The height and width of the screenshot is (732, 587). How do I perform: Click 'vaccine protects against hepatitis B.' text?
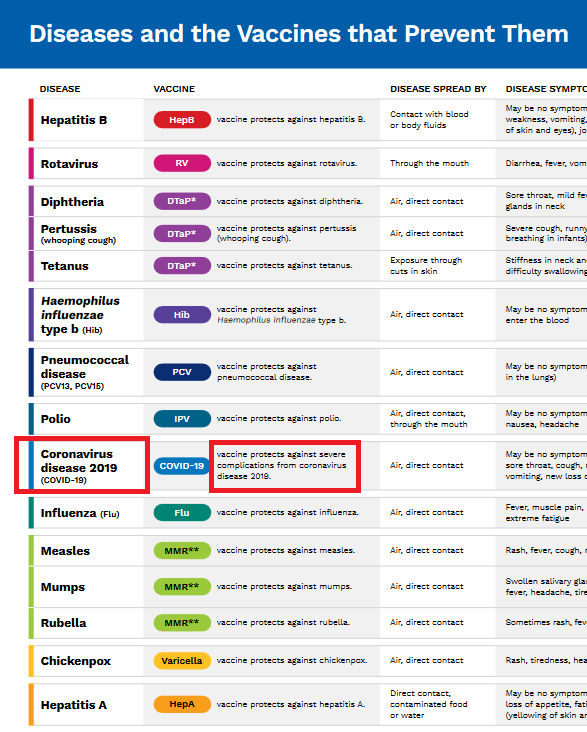[x=291, y=120]
